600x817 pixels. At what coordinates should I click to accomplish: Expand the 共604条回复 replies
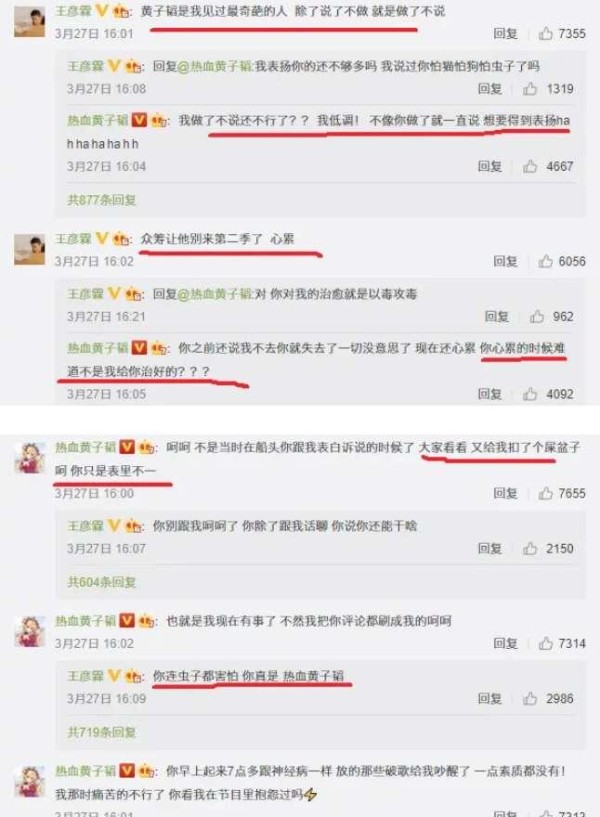coord(102,582)
